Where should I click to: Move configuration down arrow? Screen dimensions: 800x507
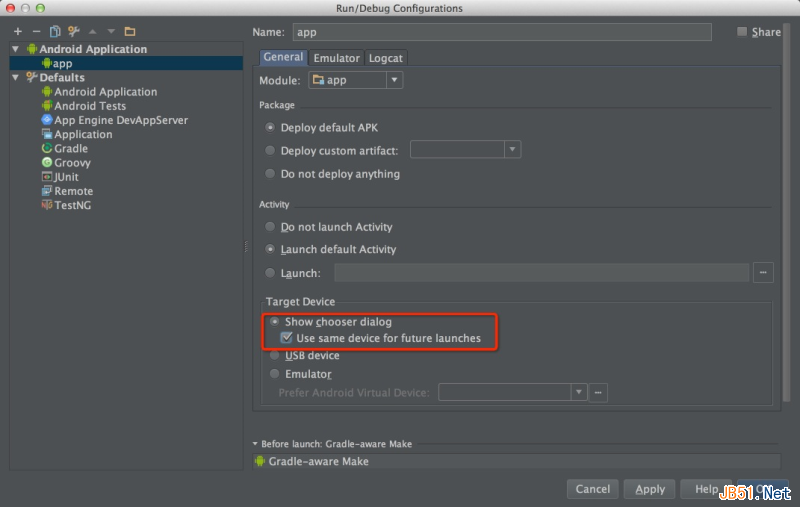pos(111,32)
